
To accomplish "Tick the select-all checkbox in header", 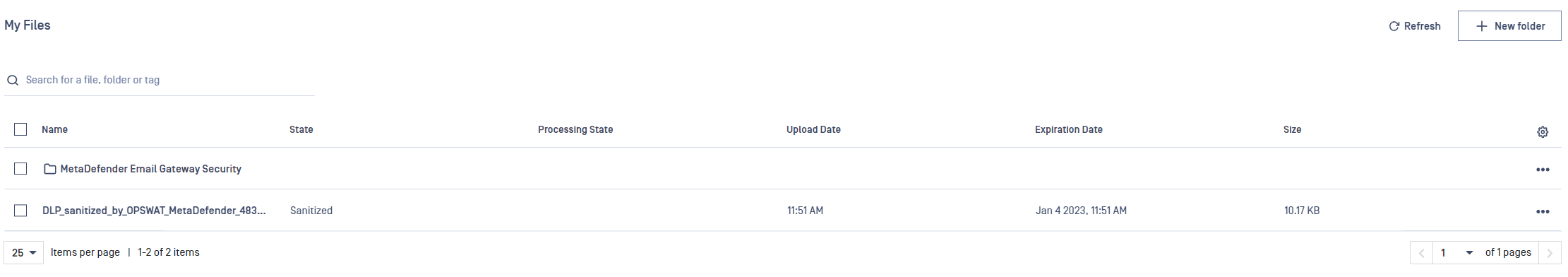I will pos(20,129).
